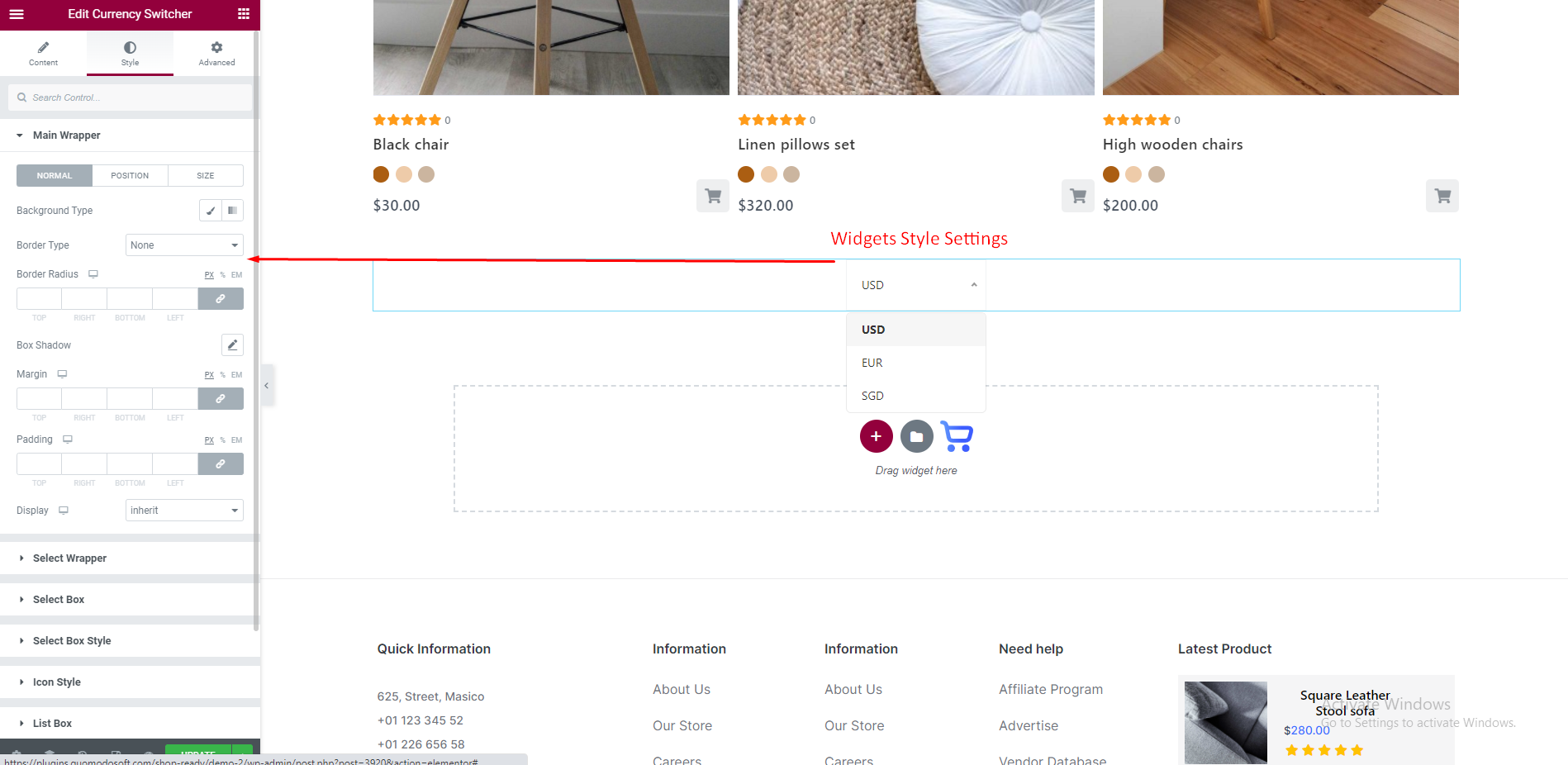Image resolution: width=1568 pixels, height=765 pixels.
Task: Open the hamburger menu in Elementor header
Action: (16, 14)
